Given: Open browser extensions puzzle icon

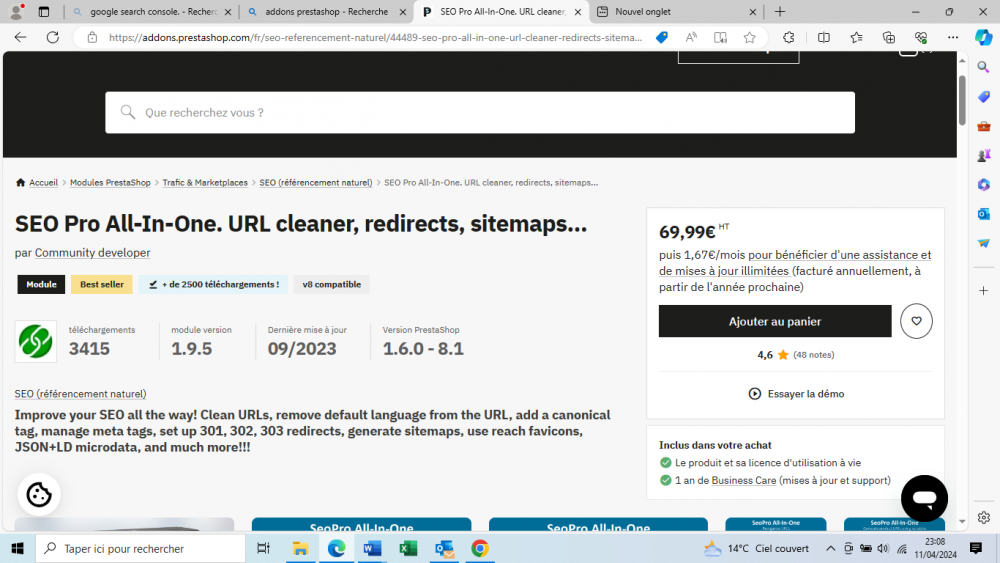Looking at the screenshot, I should click(x=789, y=38).
